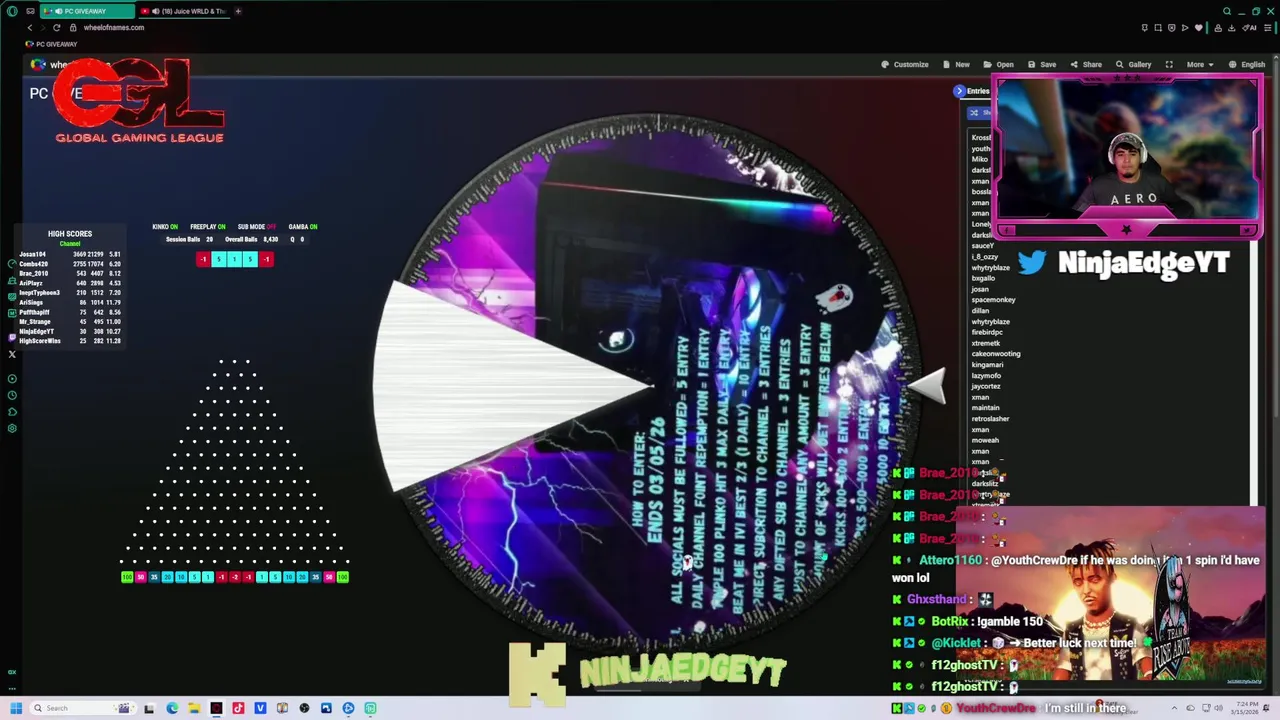
Task: Click the wheelofnames logo in header
Action: (x=38, y=64)
